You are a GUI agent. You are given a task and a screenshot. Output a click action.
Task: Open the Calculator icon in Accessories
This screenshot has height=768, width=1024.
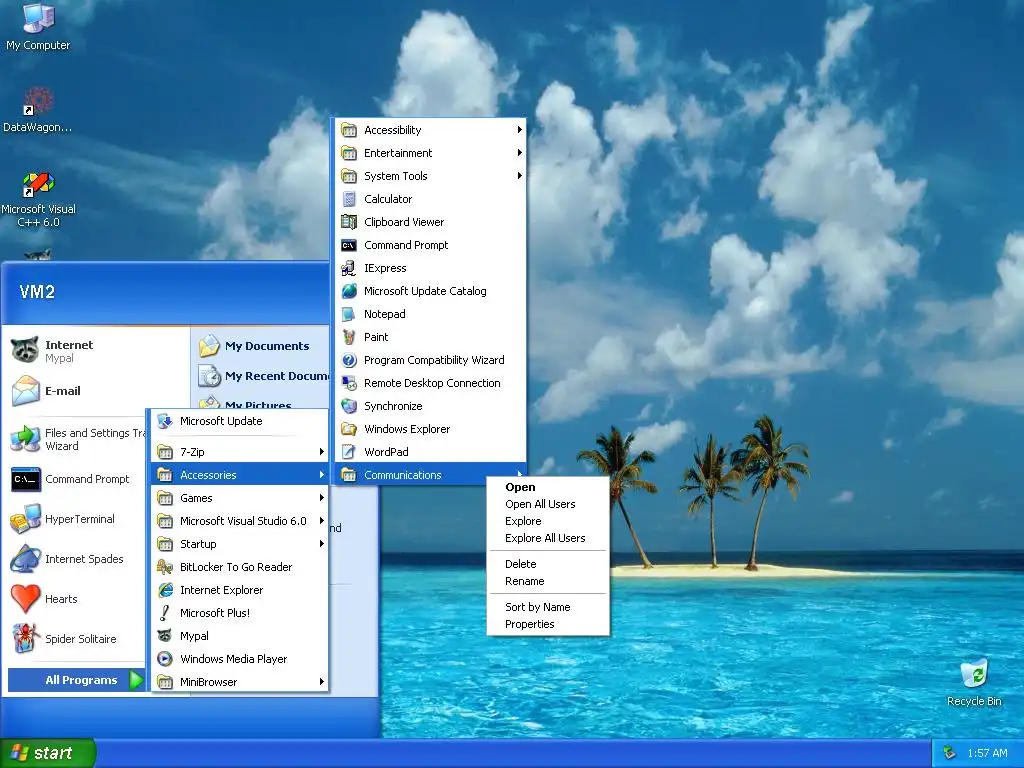pyautogui.click(x=349, y=199)
